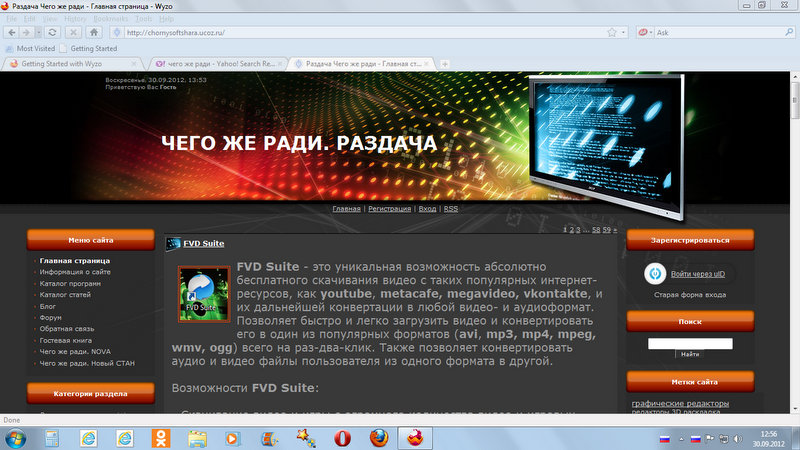Click the Найти search button
This screenshot has width=800, height=450.
690,354
